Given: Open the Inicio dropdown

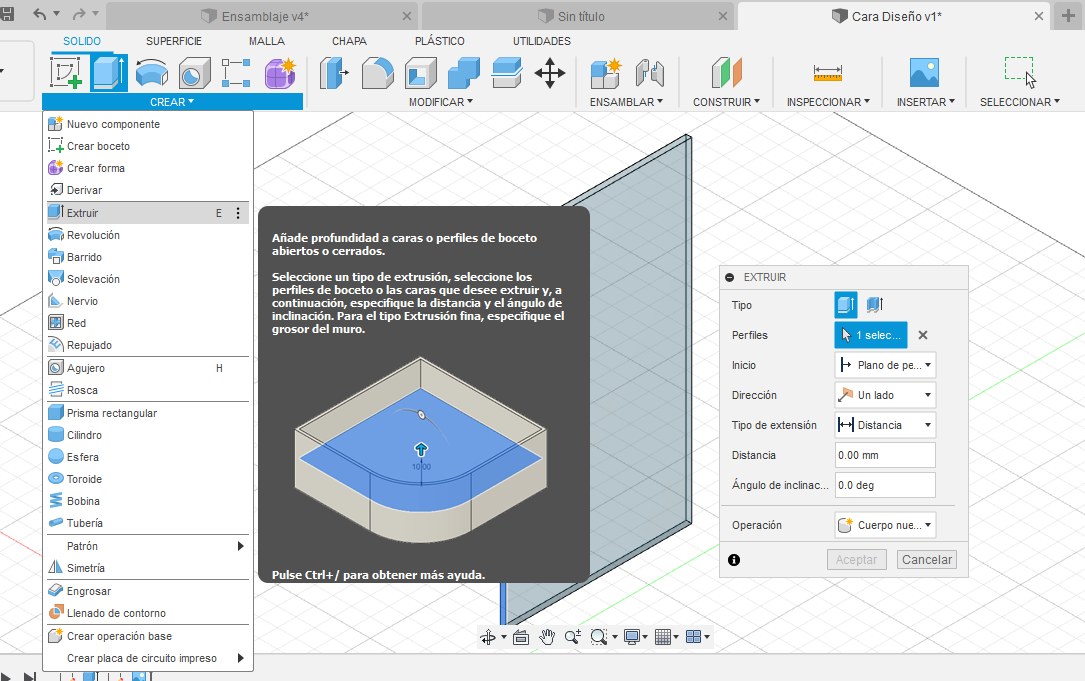Looking at the screenshot, I should coord(885,365).
